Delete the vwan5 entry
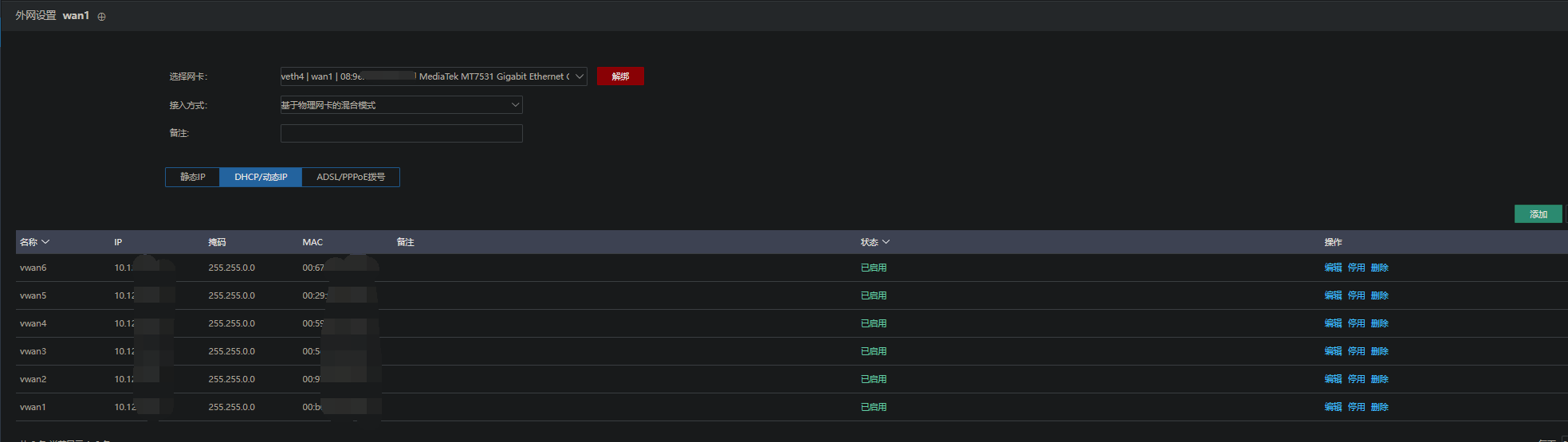 click(x=1379, y=295)
